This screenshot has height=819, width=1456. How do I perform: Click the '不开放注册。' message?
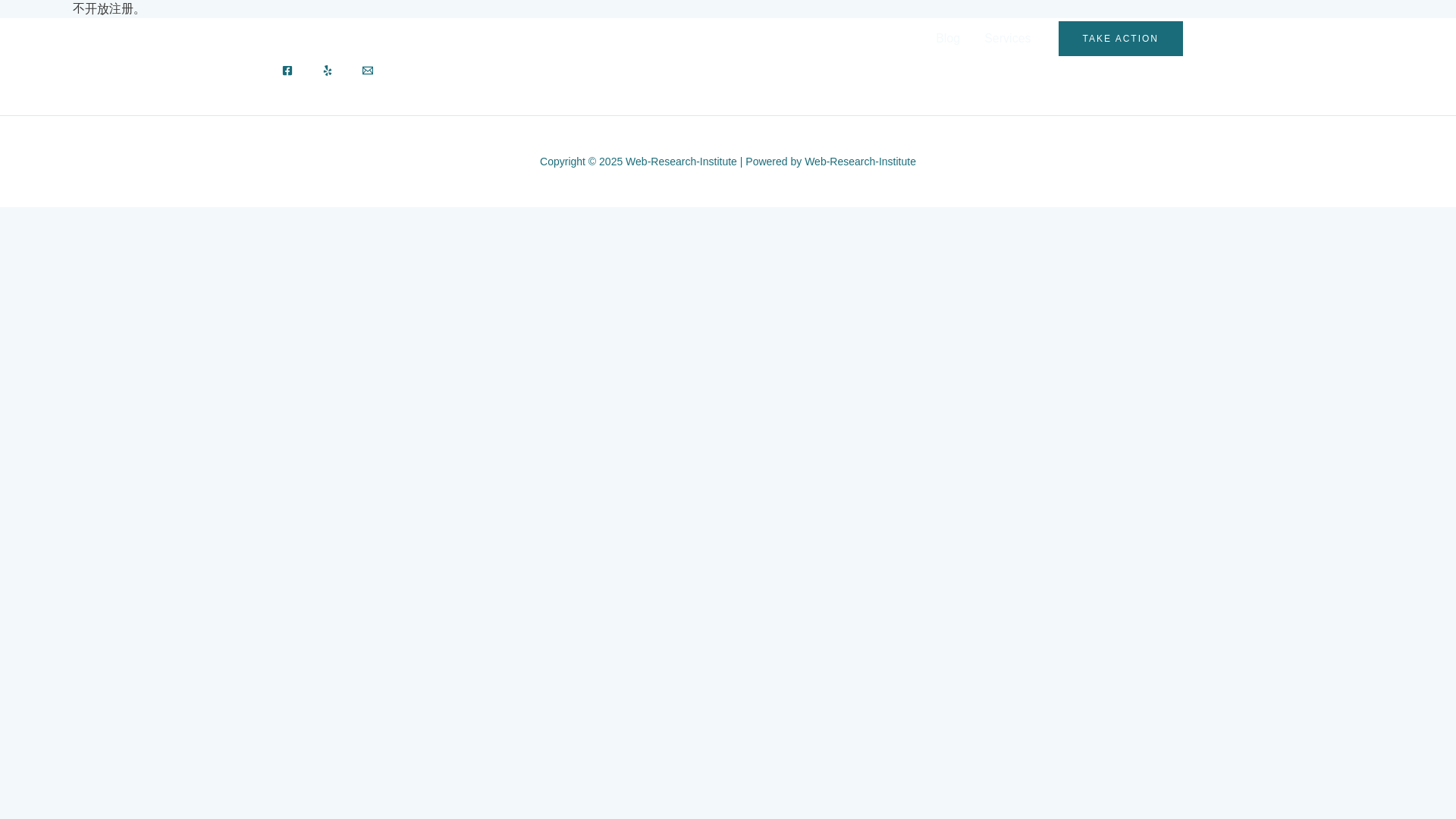109,9
